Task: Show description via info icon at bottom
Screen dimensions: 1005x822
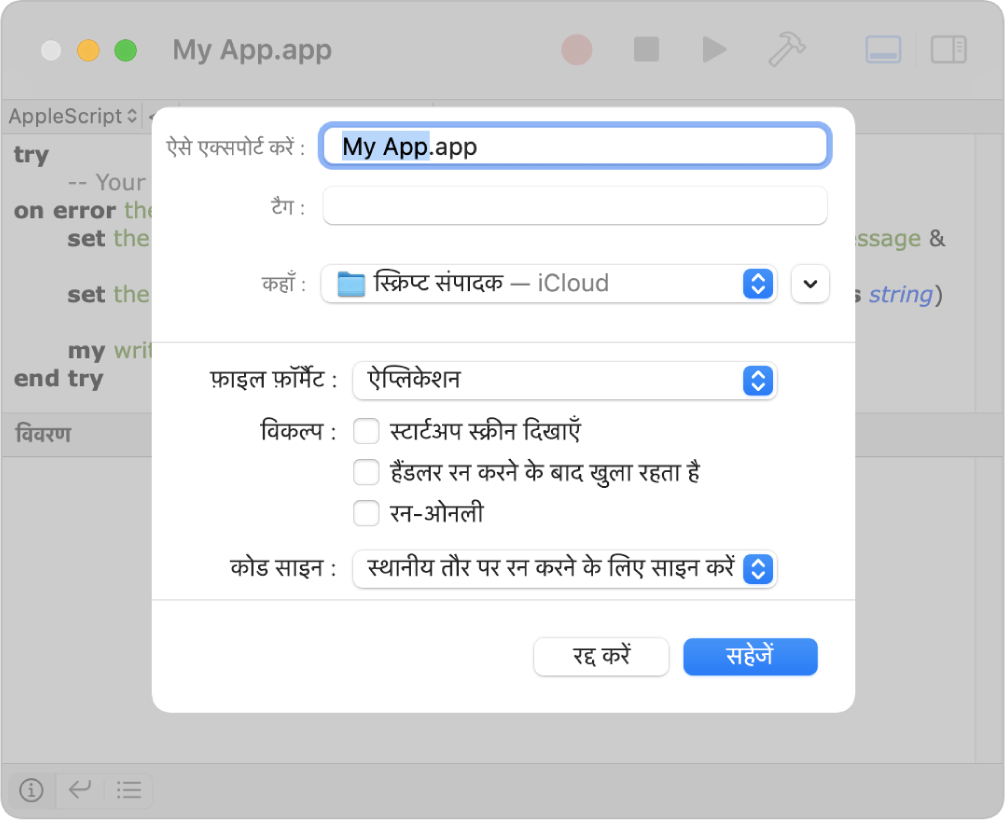Action: [x=31, y=790]
